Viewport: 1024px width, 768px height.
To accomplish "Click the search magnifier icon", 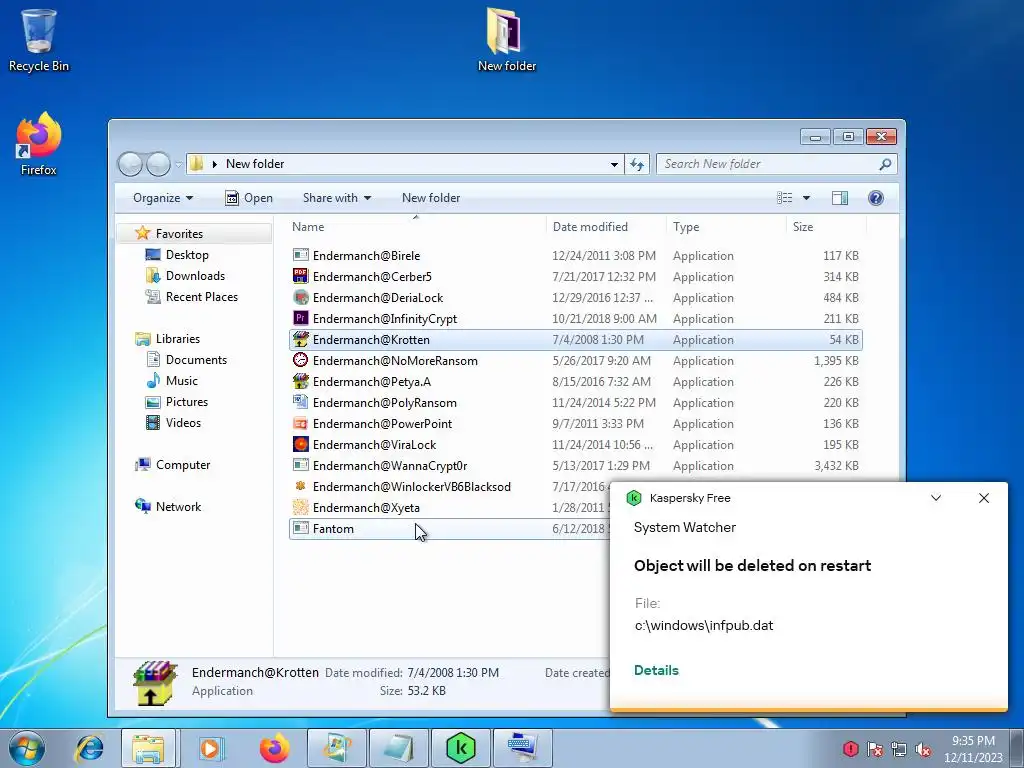I will tap(885, 164).
